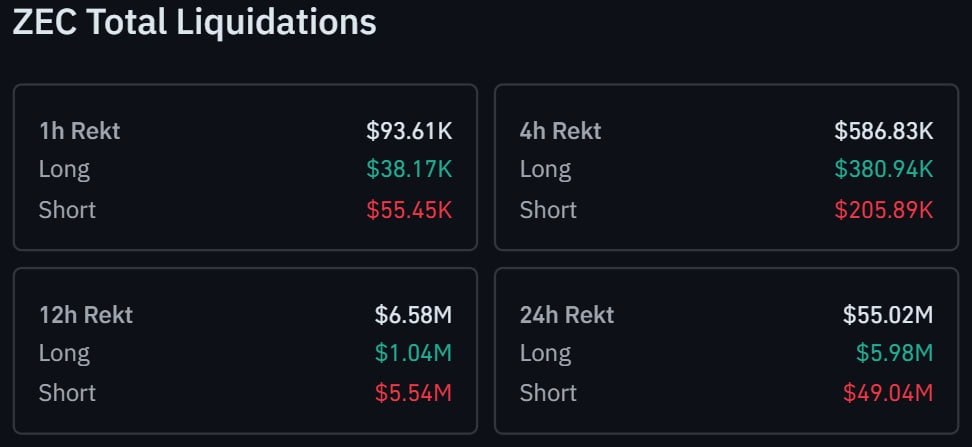The height and width of the screenshot is (447, 972).
Task: Select the 1h Short value $55.45K
Action: tap(409, 210)
